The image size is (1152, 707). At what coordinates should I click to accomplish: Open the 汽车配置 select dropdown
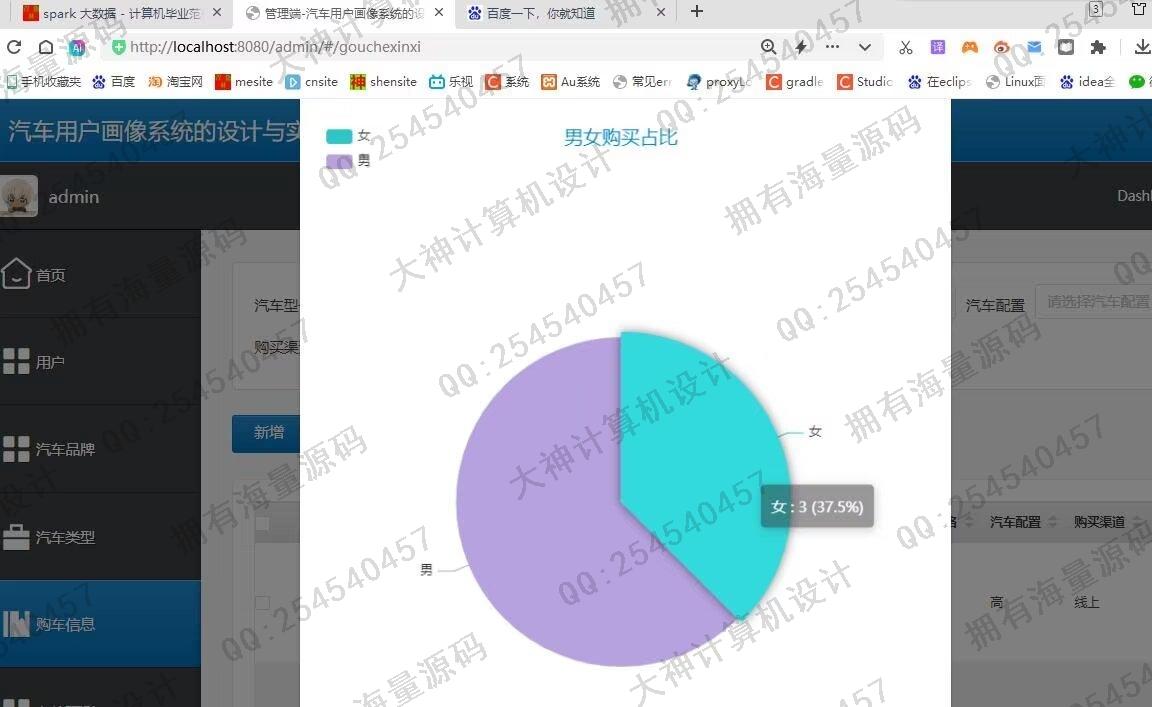point(1095,301)
